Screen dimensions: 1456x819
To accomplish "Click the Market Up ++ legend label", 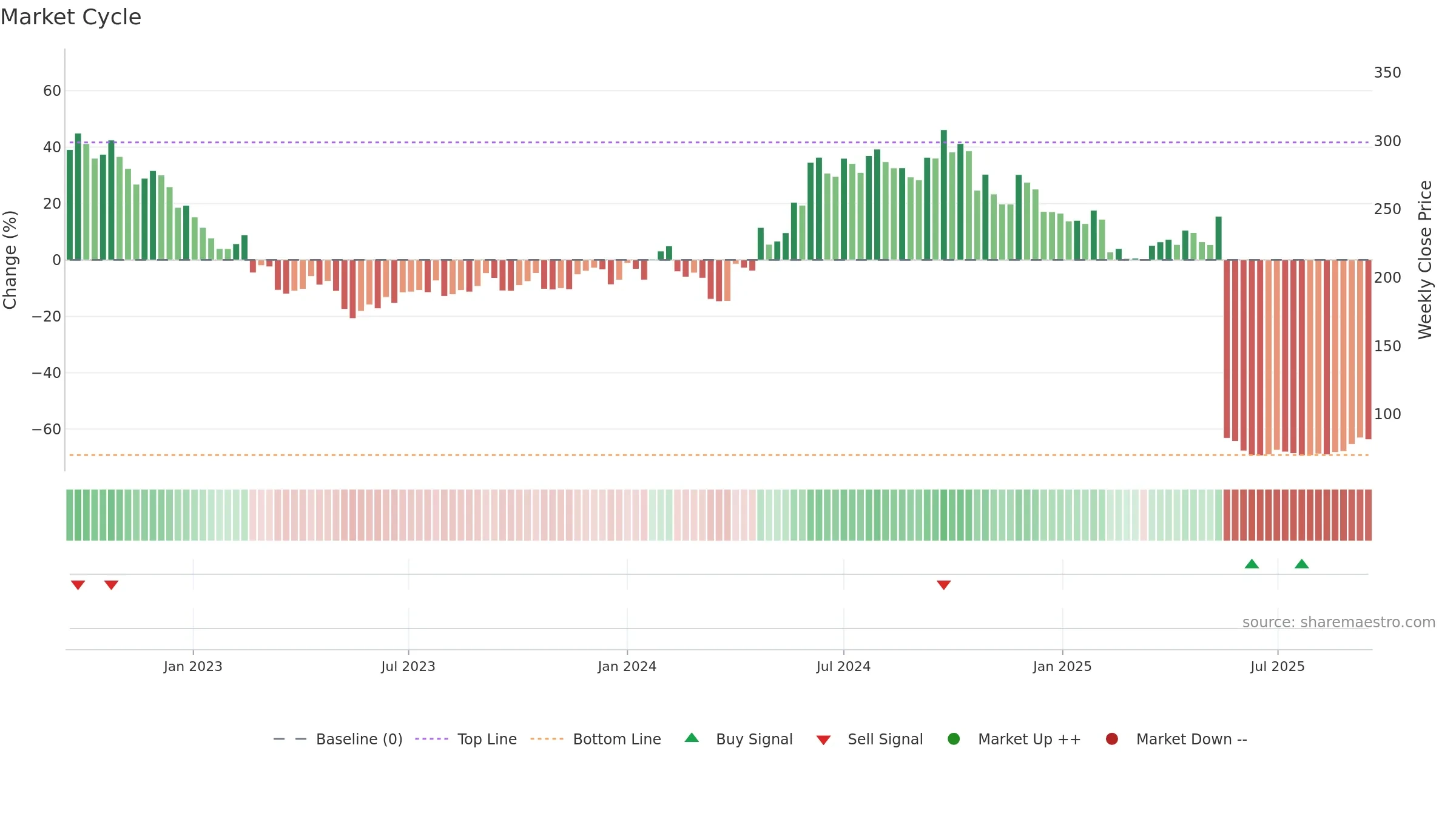I will click(x=1030, y=739).
